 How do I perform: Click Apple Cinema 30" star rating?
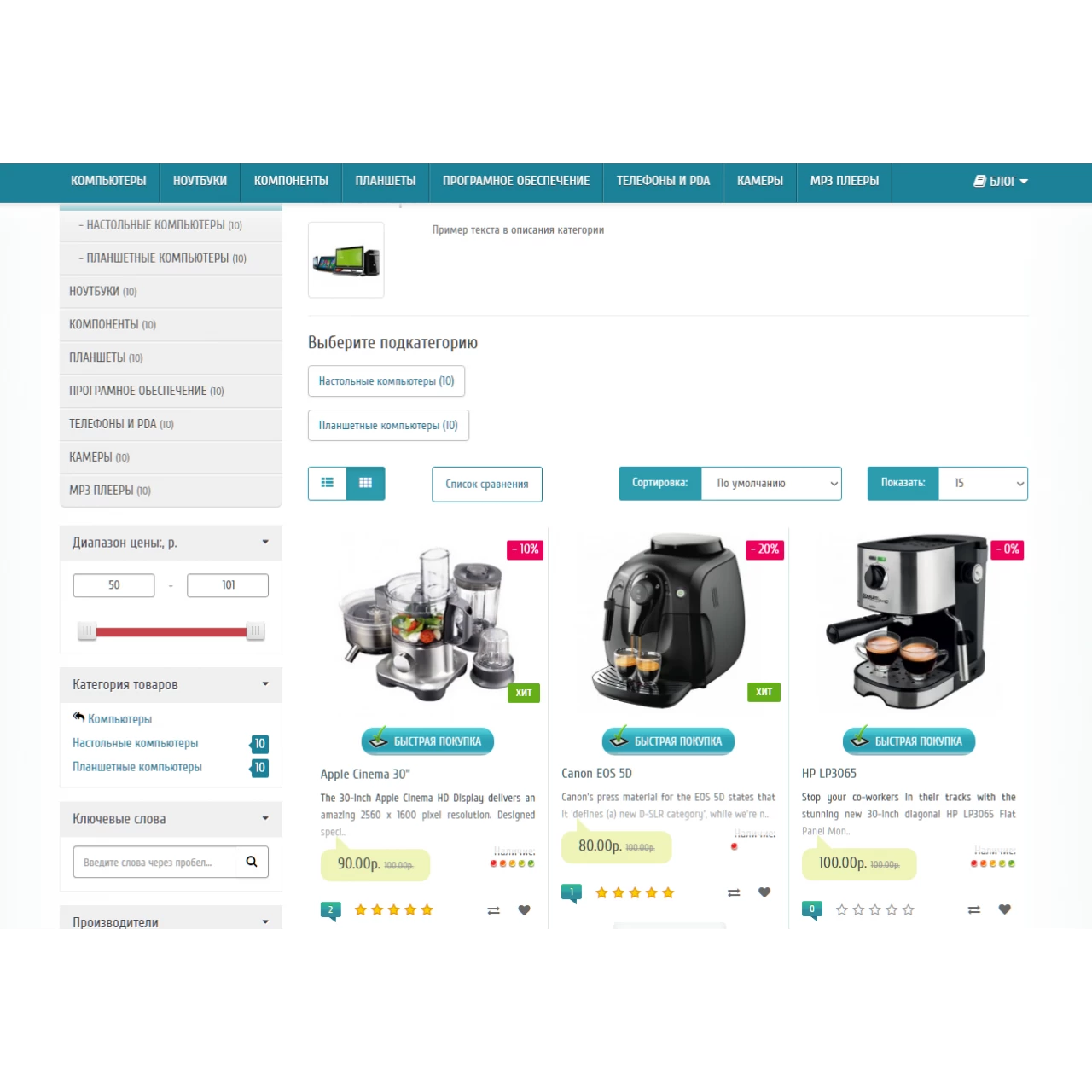pyautogui.click(x=393, y=910)
